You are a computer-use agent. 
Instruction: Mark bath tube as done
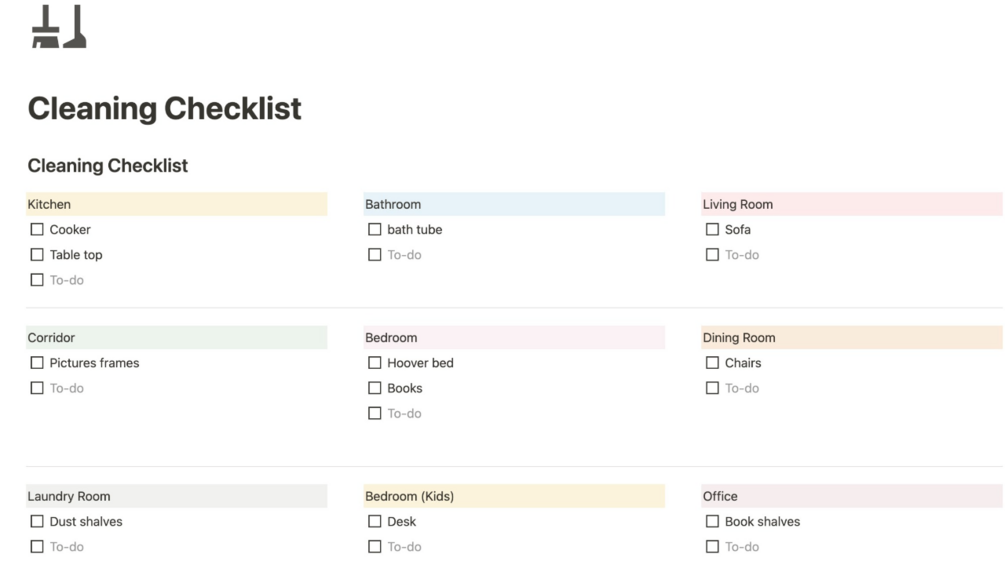[x=375, y=229]
